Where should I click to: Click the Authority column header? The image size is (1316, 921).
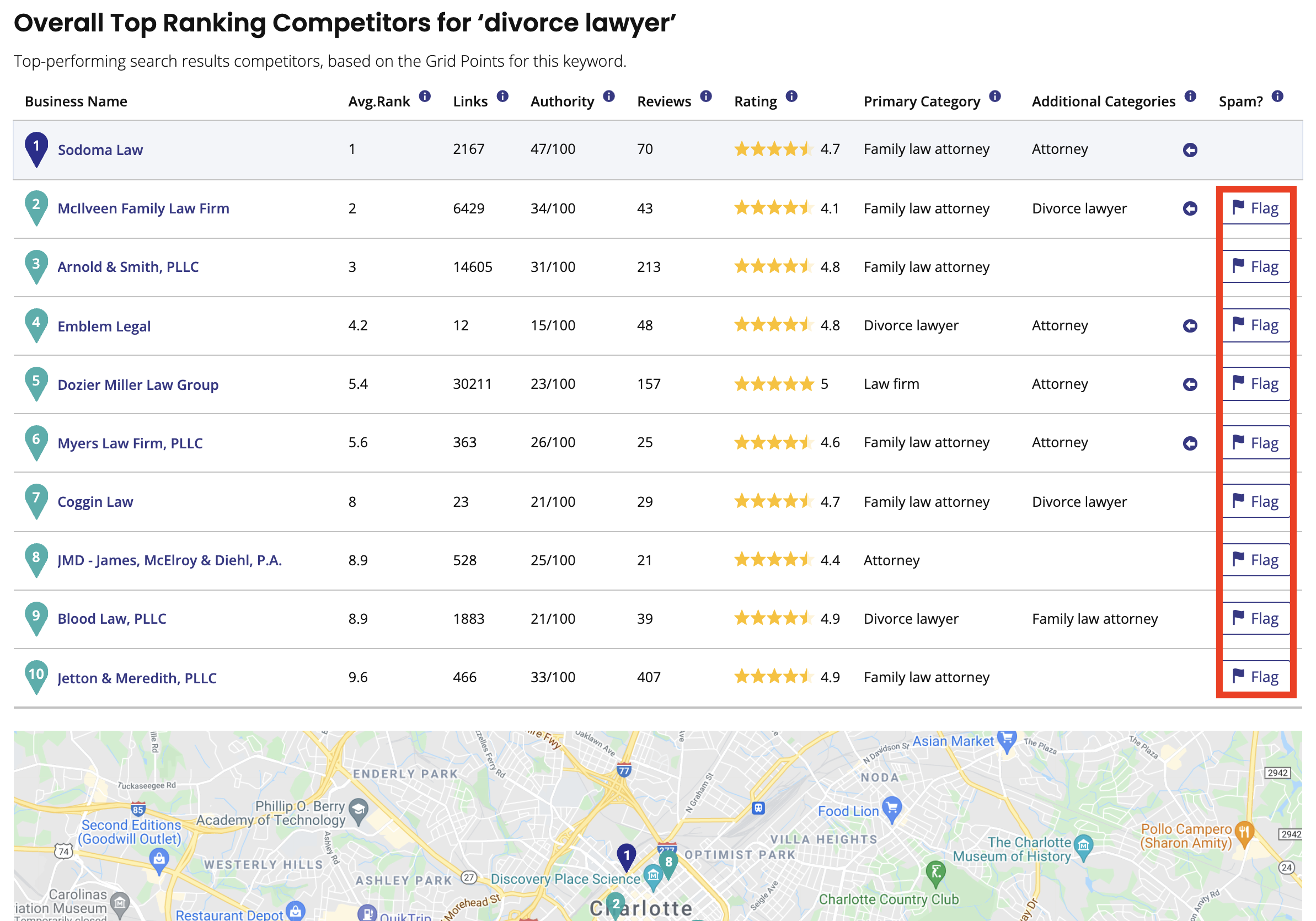pyautogui.click(x=562, y=101)
